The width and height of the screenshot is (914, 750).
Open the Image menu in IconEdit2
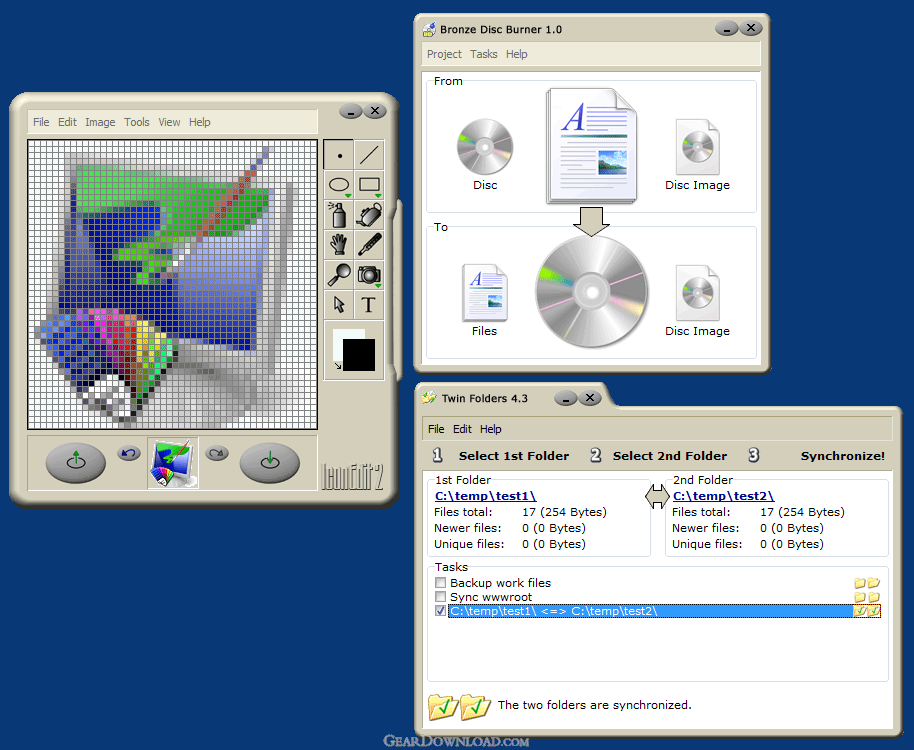(100, 122)
